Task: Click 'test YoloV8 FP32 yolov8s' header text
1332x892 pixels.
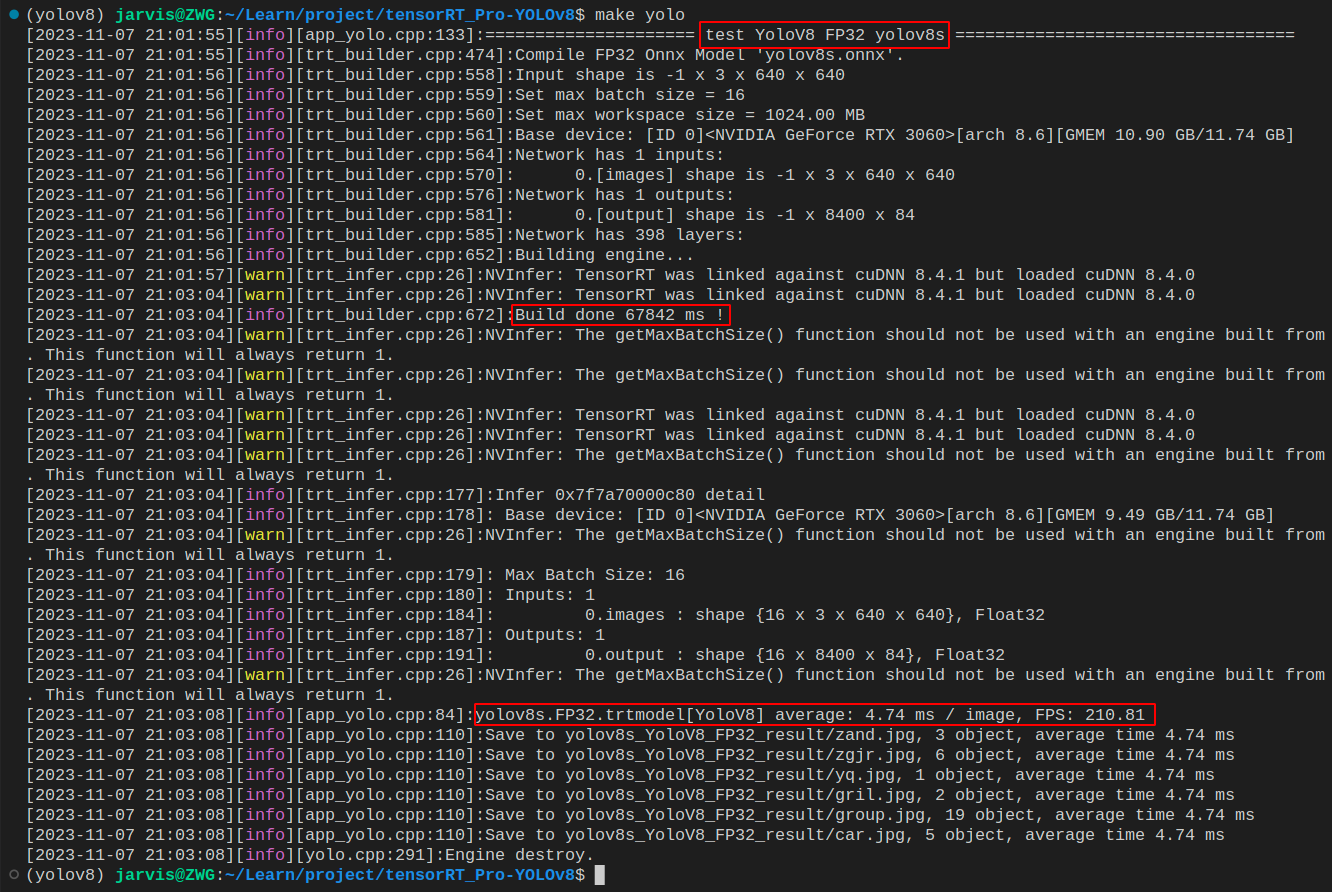Action: pyautogui.click(x=825, y=35)
